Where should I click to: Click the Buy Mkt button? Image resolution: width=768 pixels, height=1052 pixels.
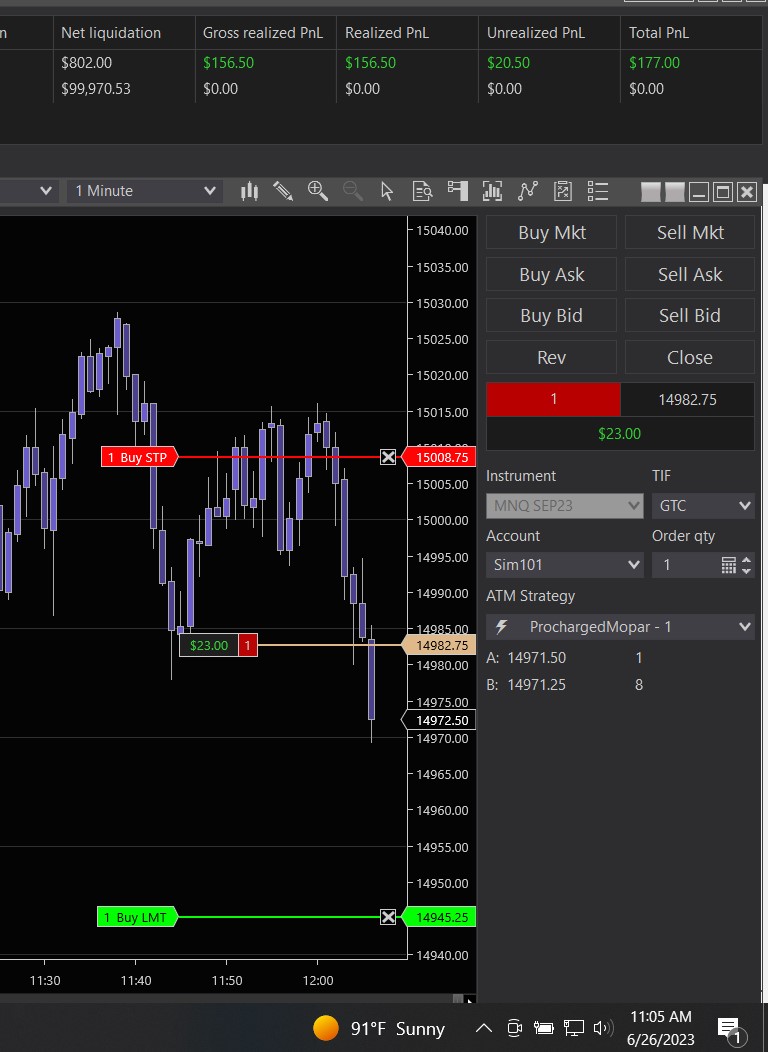[x=551, y=233]
